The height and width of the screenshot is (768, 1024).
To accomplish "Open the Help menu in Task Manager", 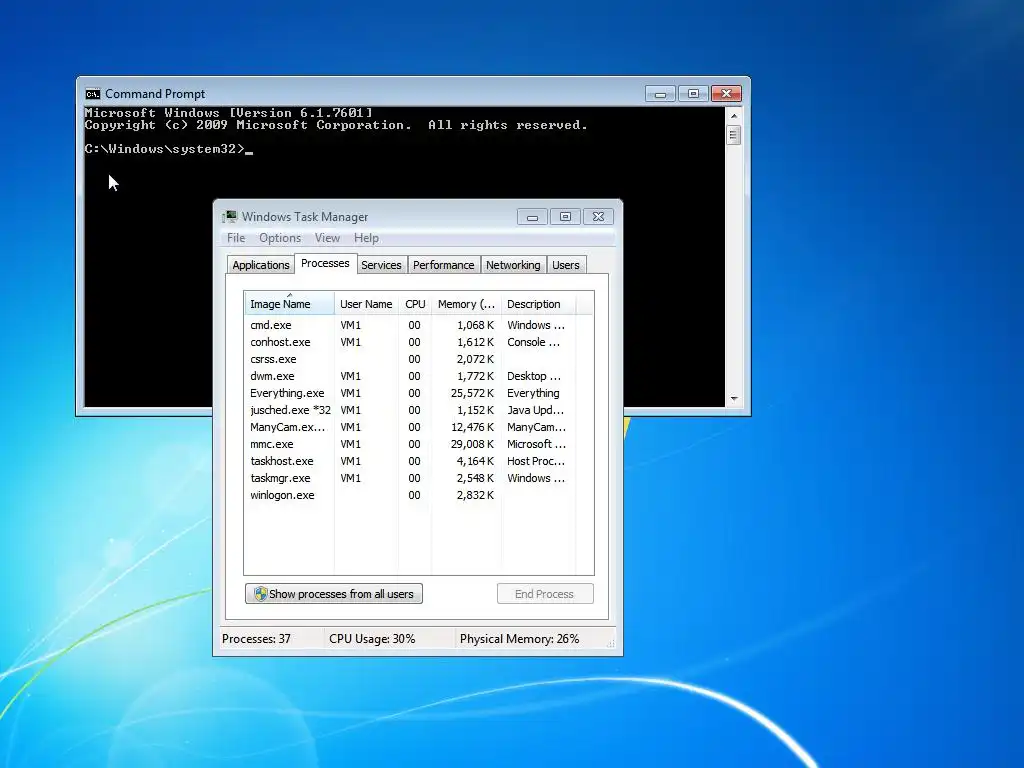I will [366, 238].
